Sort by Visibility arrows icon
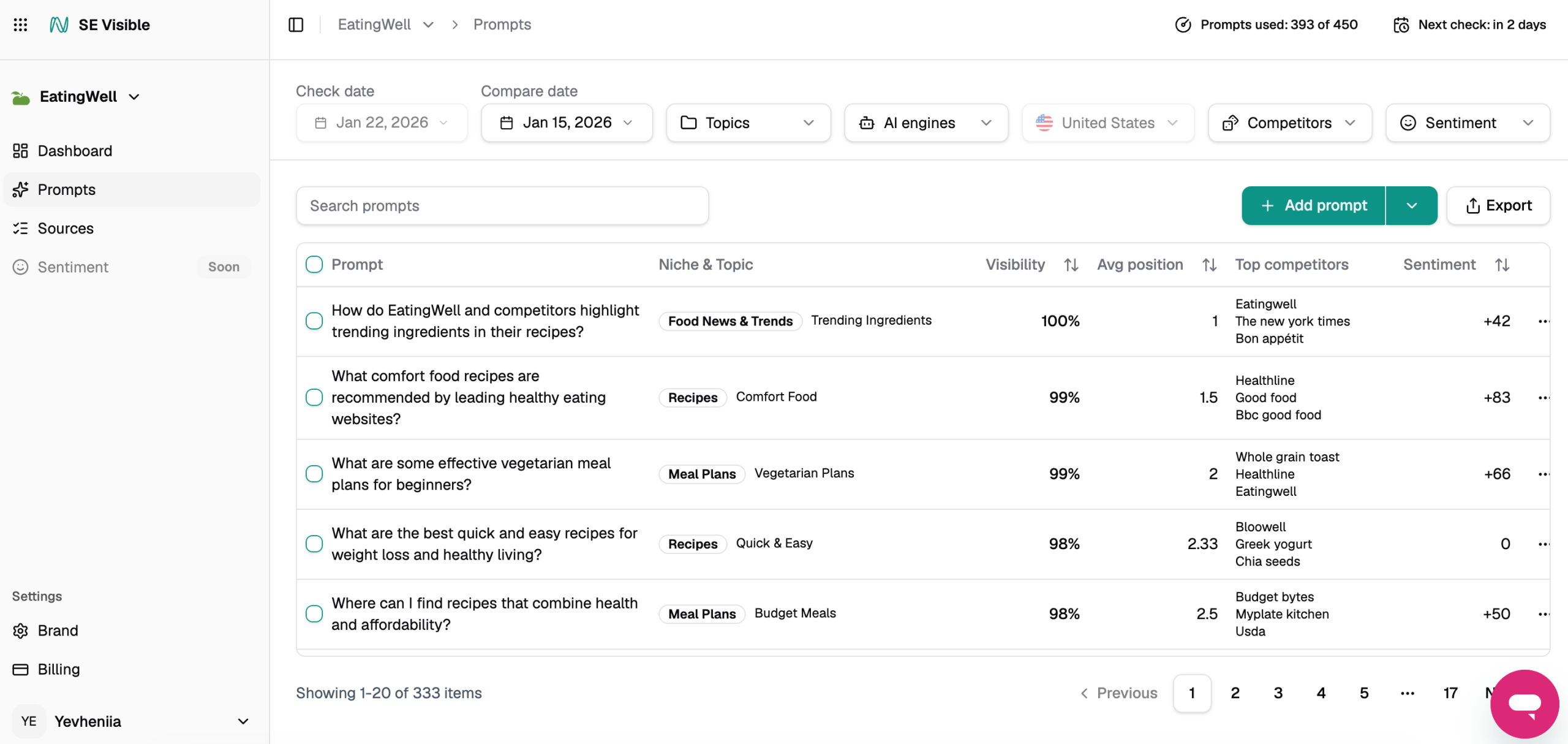 [1071, 265]
